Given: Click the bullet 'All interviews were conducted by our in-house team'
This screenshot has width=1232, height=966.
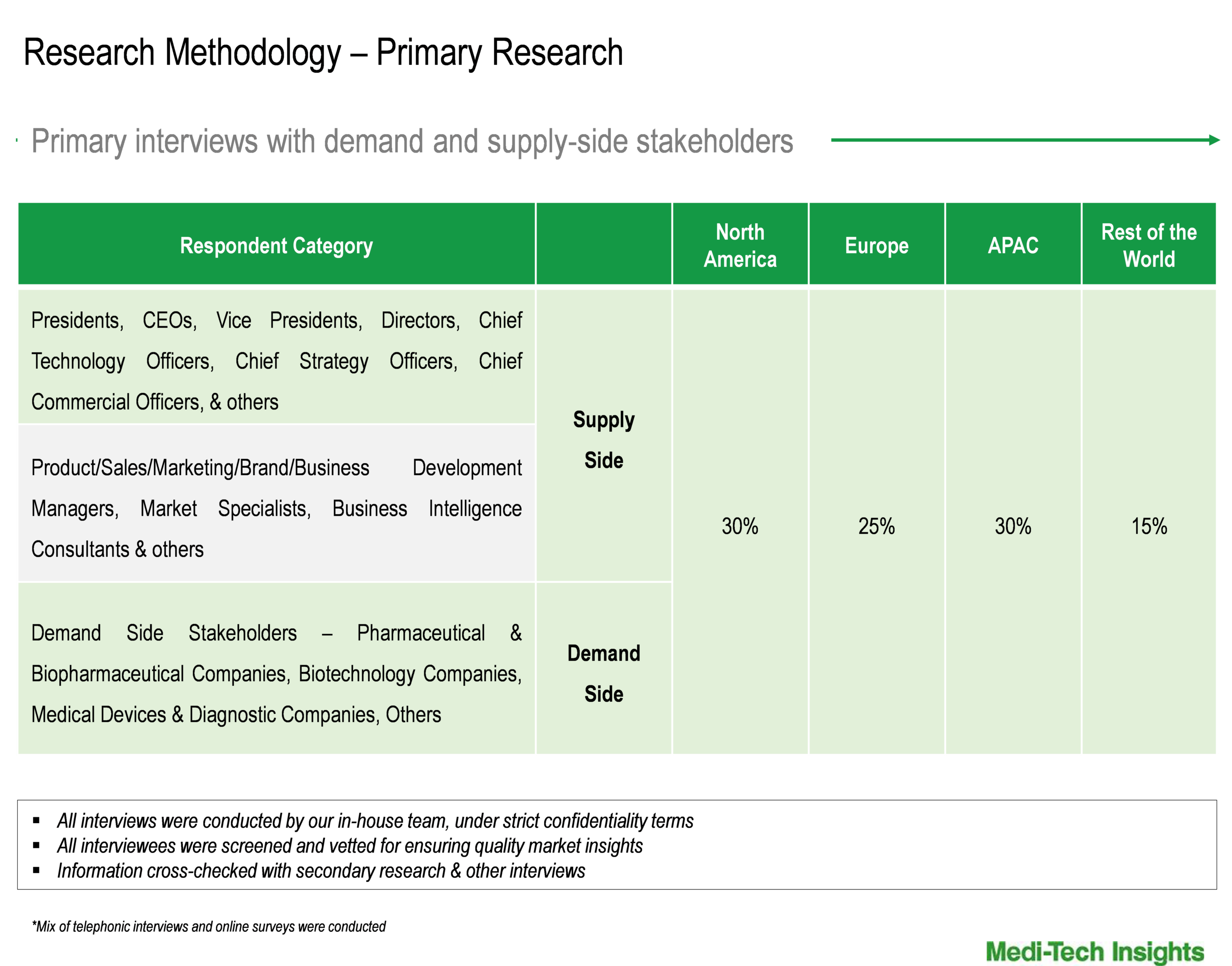Looking at the screenshot, I should click(x=375, y=821).
